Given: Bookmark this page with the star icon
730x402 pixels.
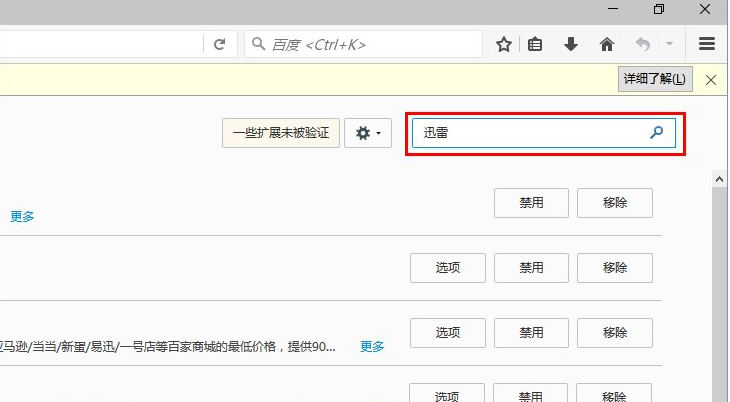Looking at the screenshot, I should (504, 44).
